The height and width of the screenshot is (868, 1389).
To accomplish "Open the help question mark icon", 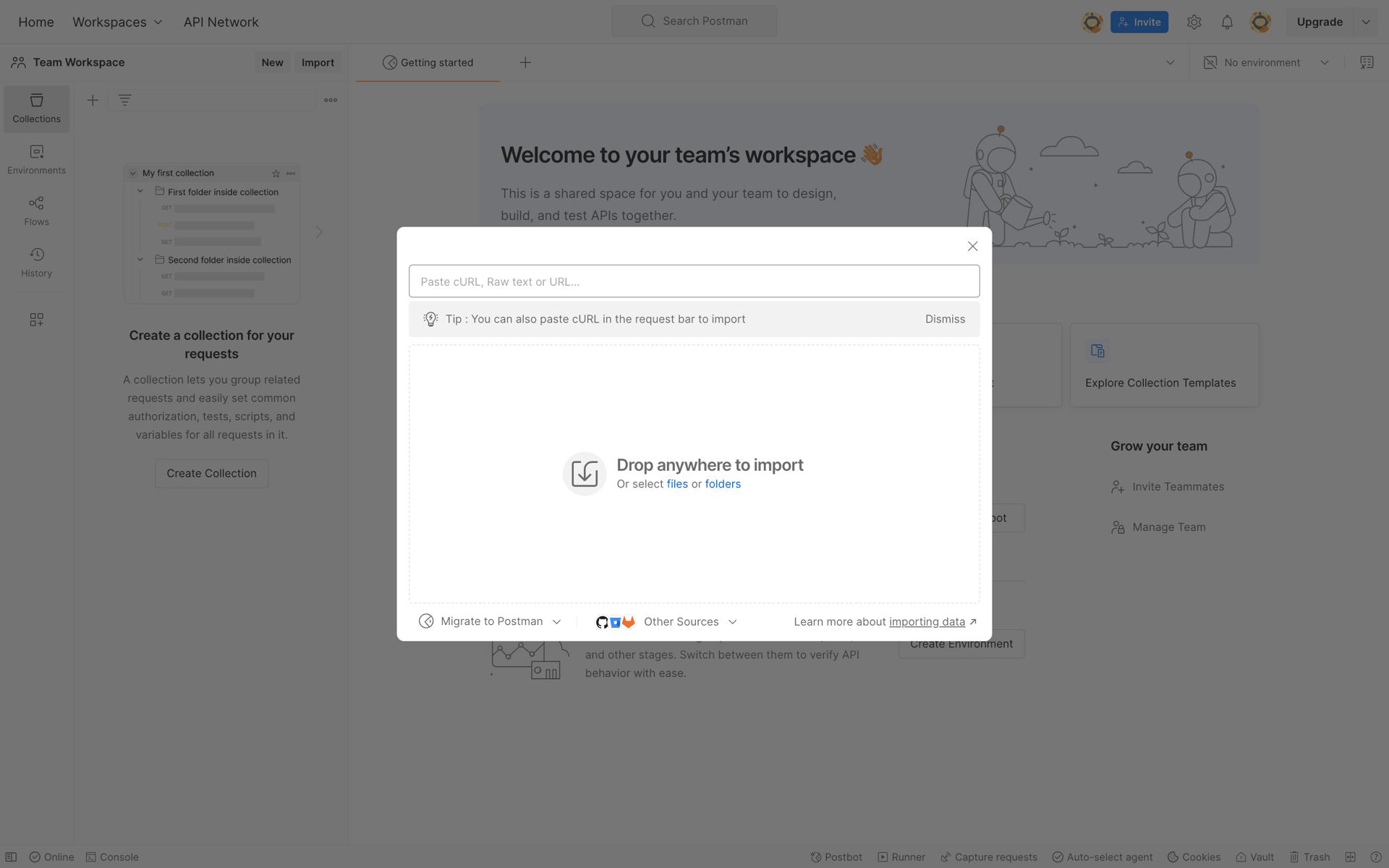I will pyautogui.click(x=1376, y=857).
